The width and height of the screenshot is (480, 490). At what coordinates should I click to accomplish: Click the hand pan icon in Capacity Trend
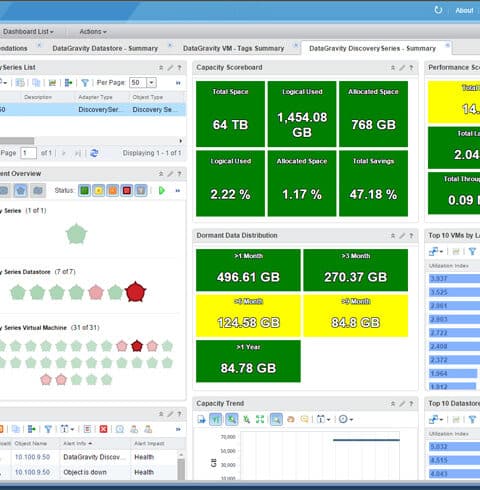pos(291,419)
